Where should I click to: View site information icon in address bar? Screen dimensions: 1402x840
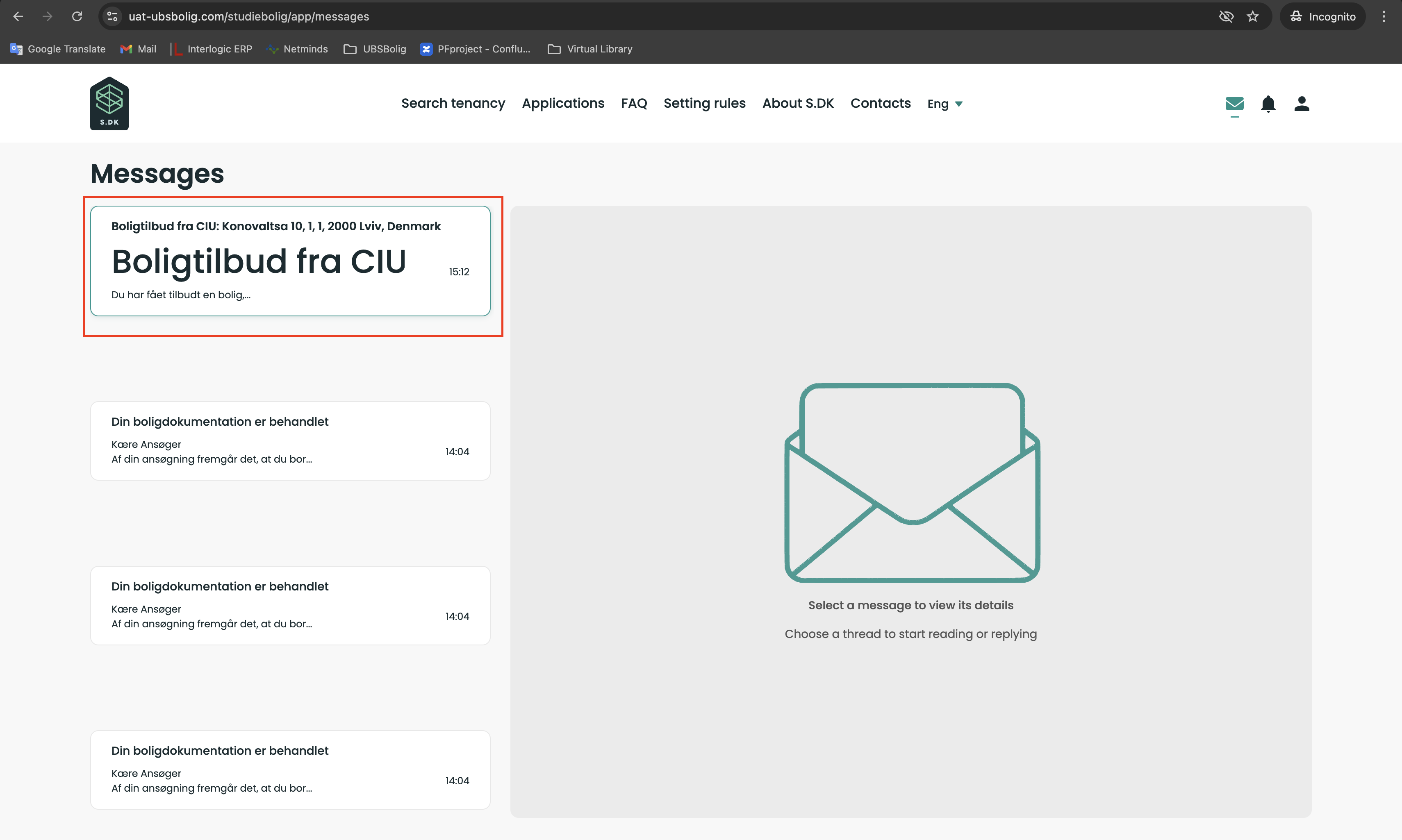pos(113,16)
